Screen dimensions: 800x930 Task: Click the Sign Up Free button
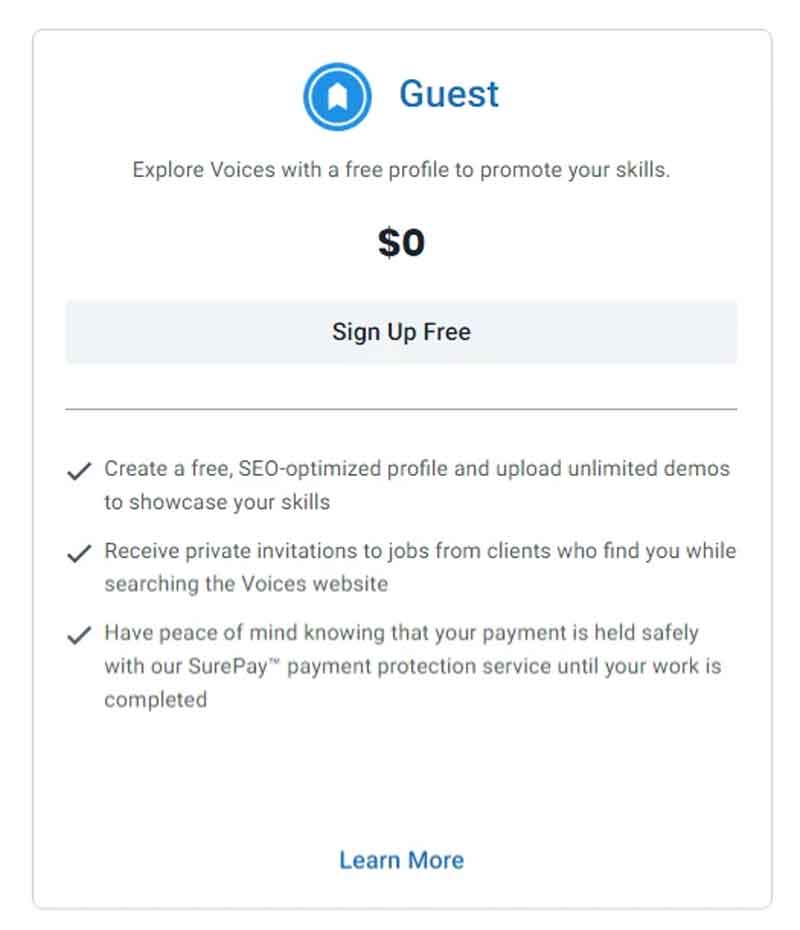coord(401,332)
